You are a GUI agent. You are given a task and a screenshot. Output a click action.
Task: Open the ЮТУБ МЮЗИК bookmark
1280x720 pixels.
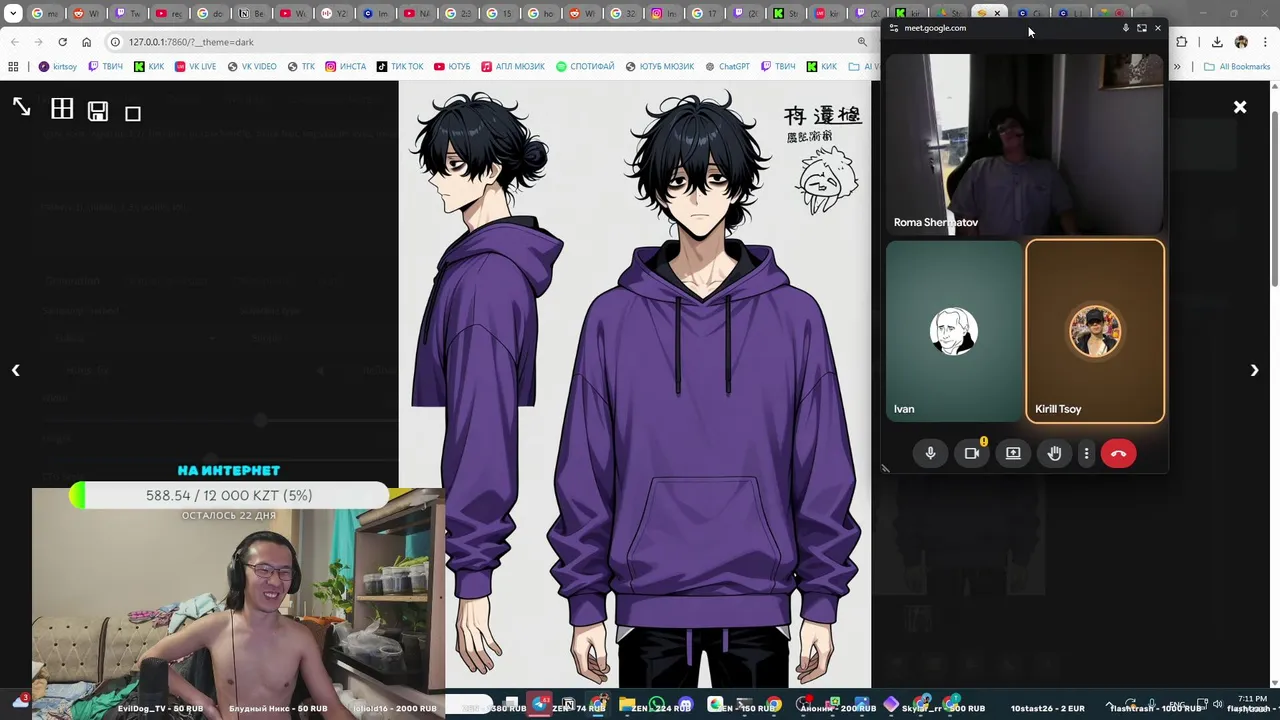click(x=660, y=66)
